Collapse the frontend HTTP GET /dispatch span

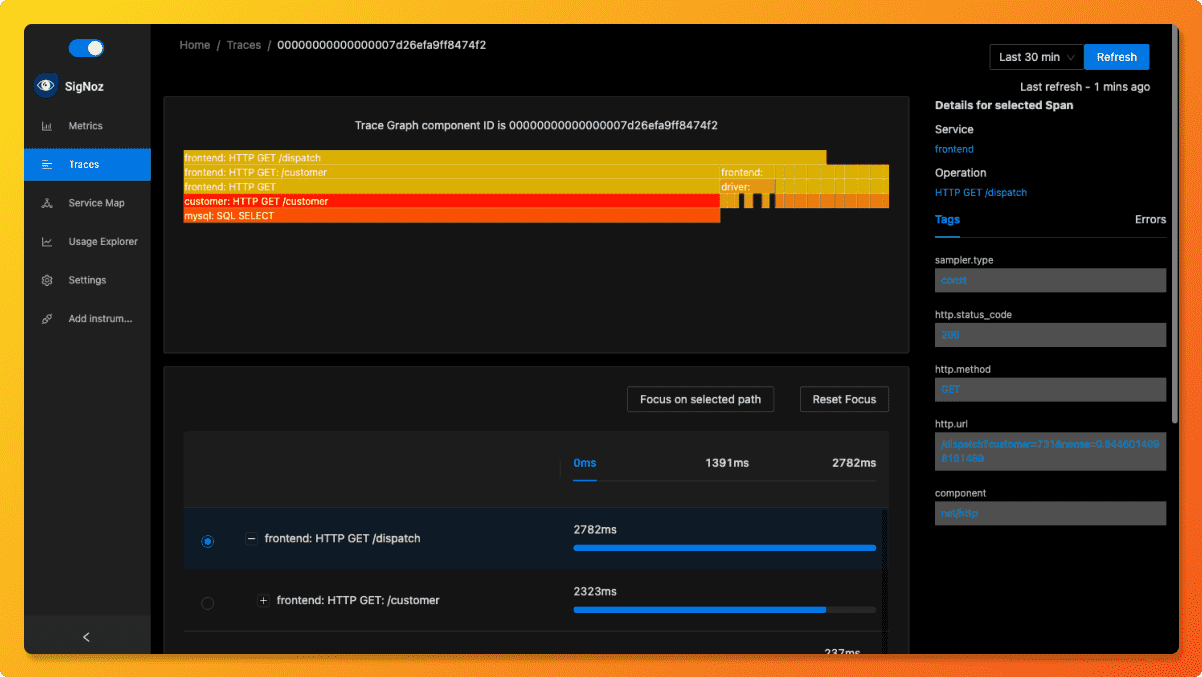pyautogui.click(x=250, y=538)
